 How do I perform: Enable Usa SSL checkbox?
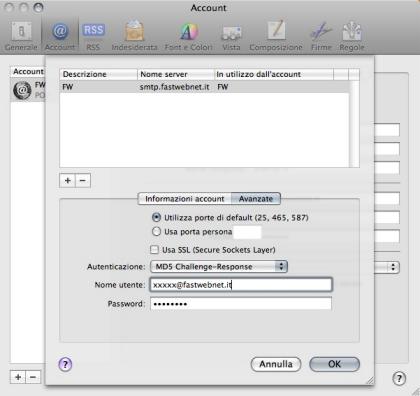154,250
